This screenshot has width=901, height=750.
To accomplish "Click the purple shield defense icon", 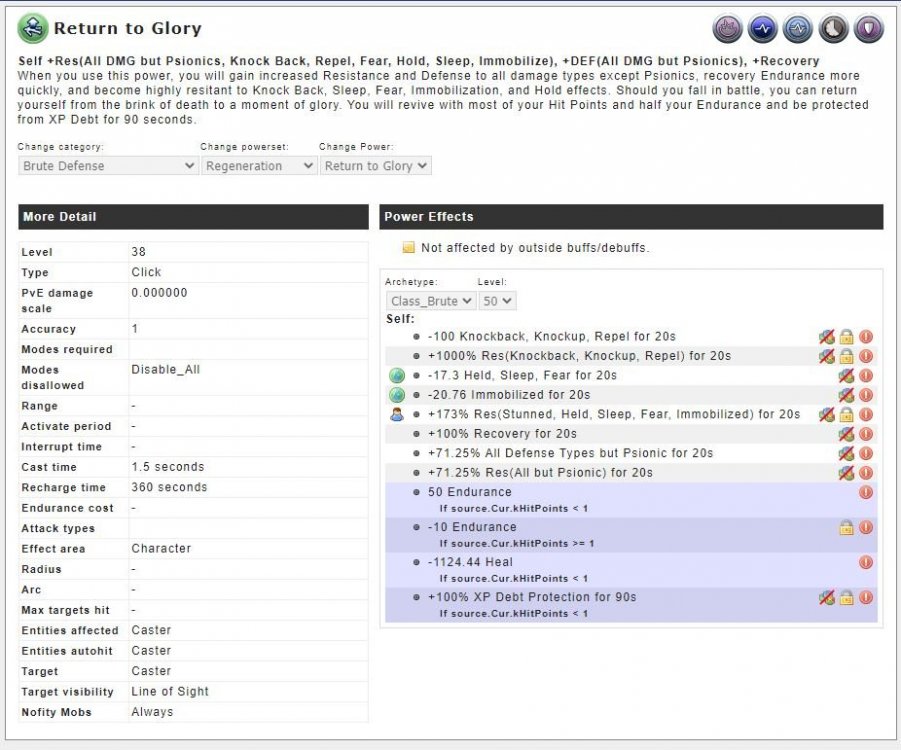I will coord(868,29).
